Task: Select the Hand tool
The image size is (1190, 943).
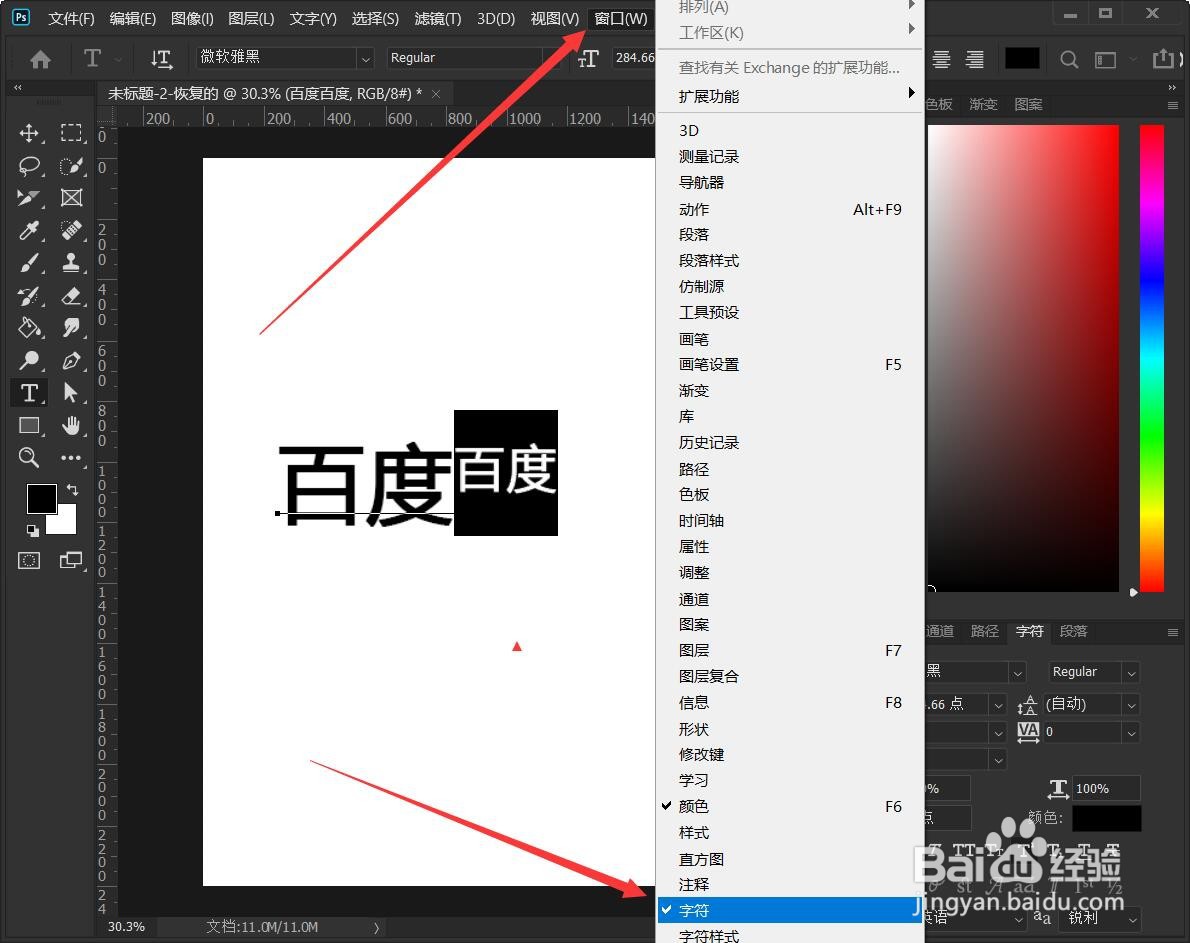Action: tap(71, 426)
